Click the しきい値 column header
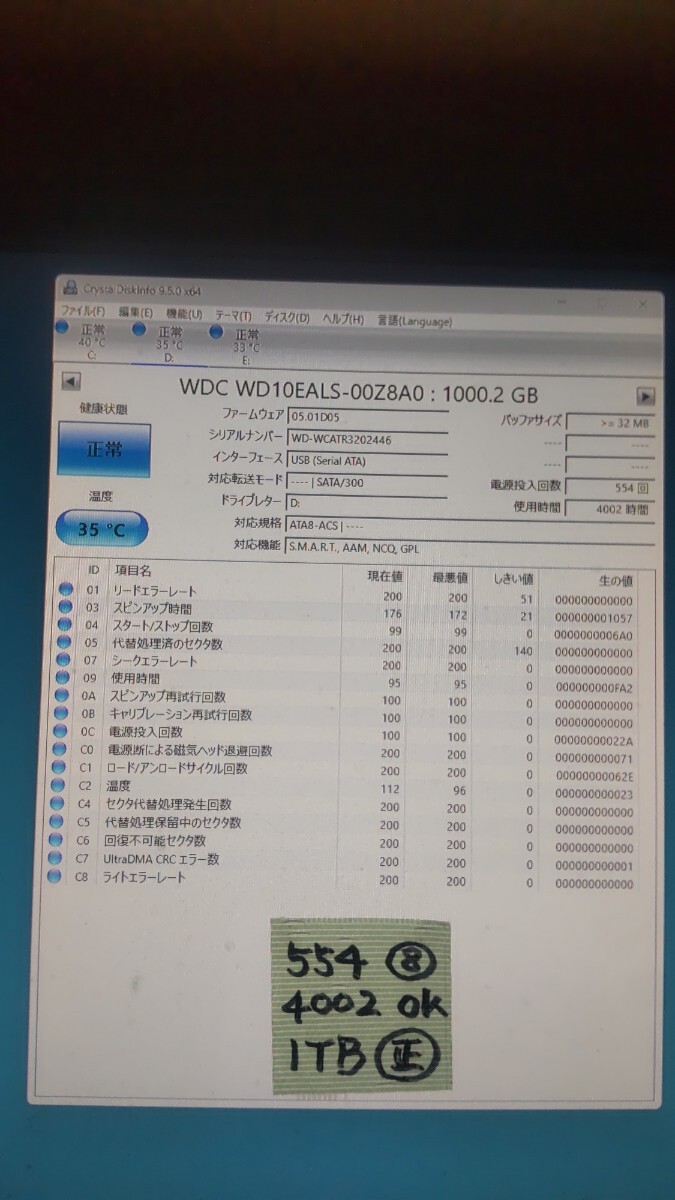This screenshot has width=675, height=1200. [x=514, y=579]
